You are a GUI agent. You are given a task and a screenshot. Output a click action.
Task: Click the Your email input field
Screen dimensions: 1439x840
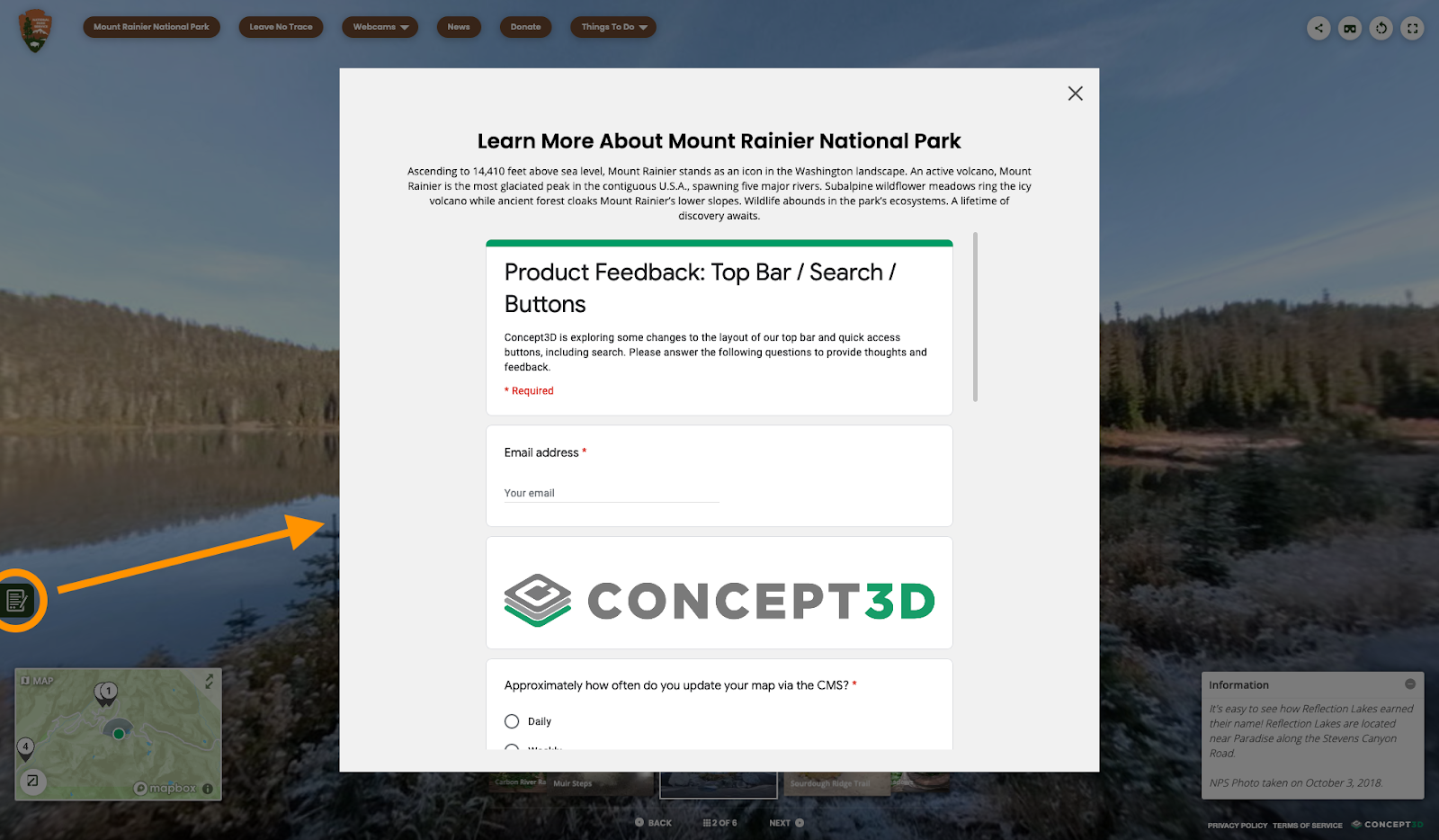point(612,493)
